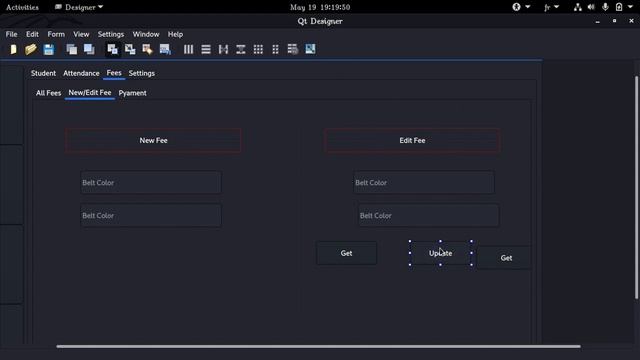Switch to the Attendance tab

(x=81, y=73)
